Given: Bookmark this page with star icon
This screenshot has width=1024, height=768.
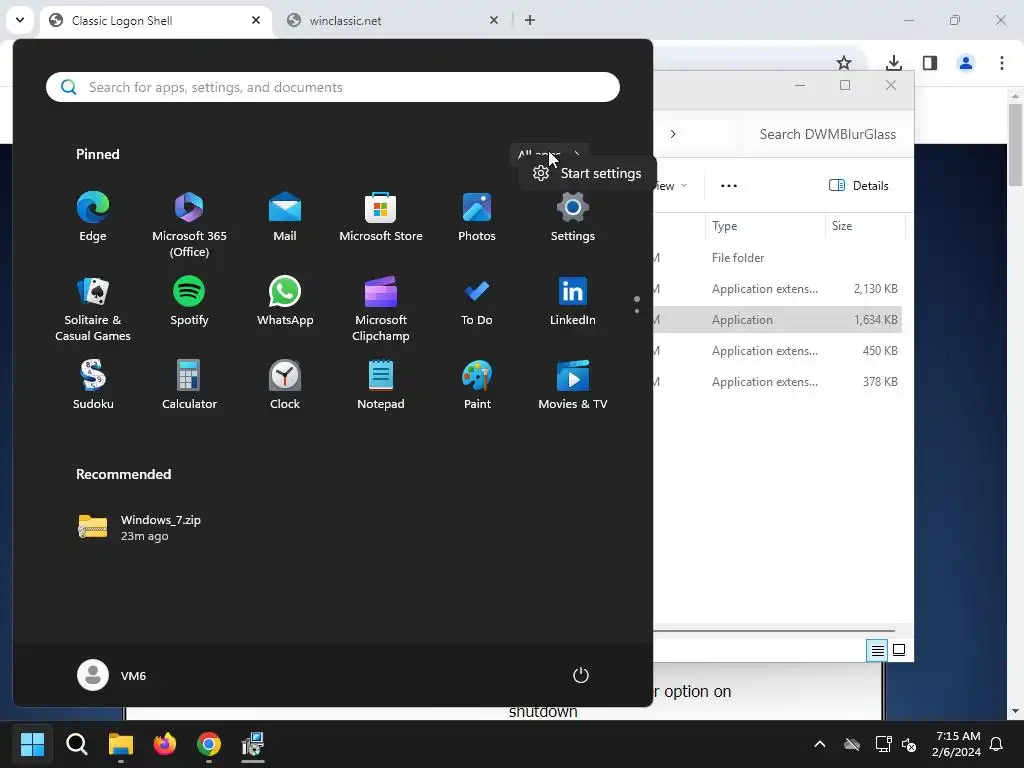Looking at the screenshot, I should pos(844,63).
